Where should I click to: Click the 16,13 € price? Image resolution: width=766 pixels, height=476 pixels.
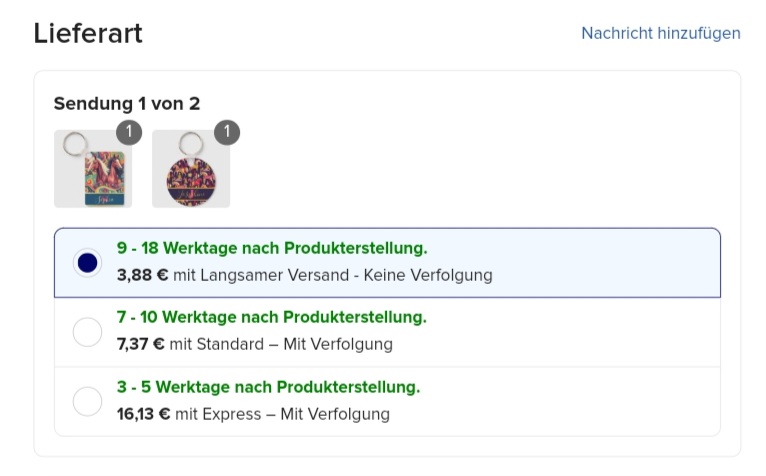[x=143, y=414]
